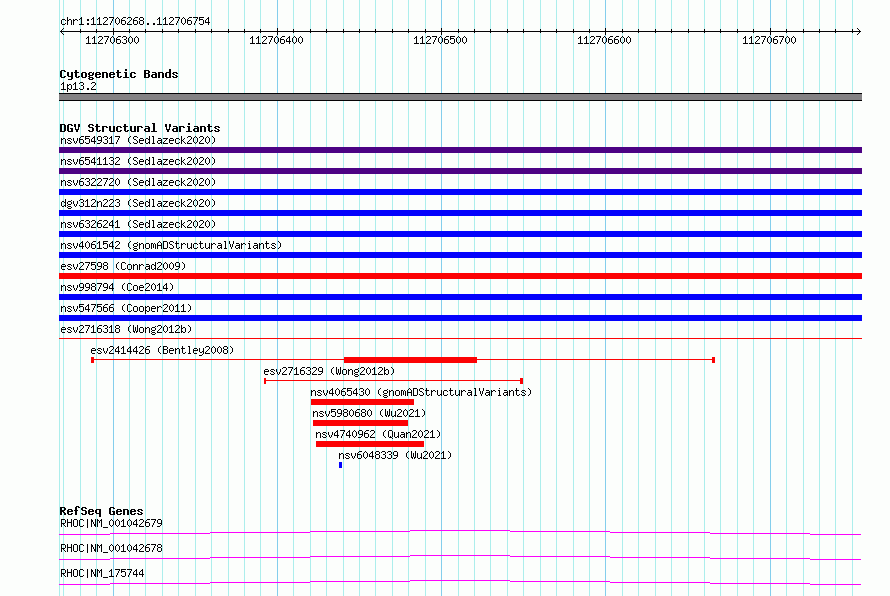Open variant nsv6048339 (Wu2021) label
Image resolution: width=890 pixels, height=596 pixels.
(395, 455)
